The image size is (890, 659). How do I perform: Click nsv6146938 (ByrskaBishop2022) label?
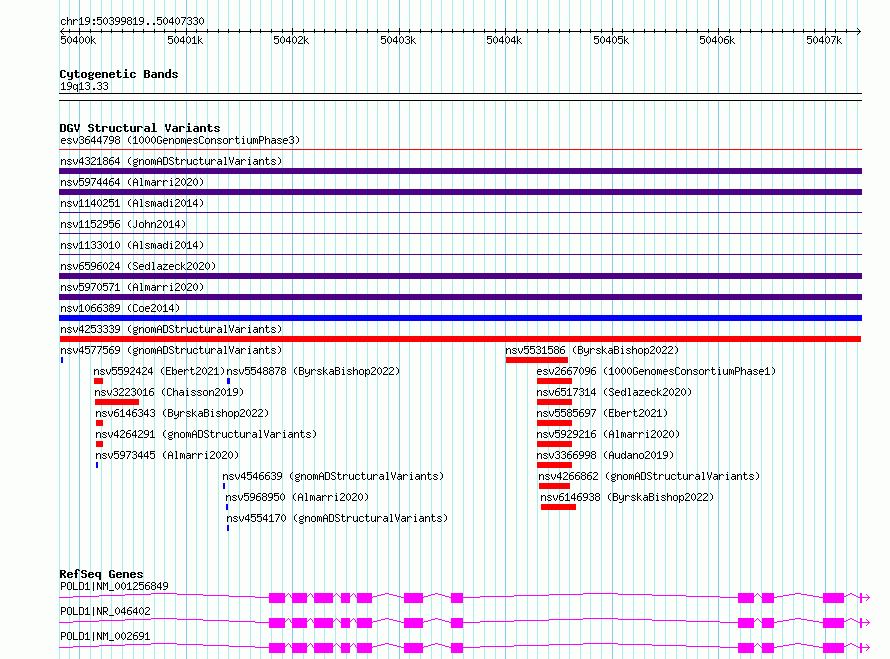pos(627,497)
